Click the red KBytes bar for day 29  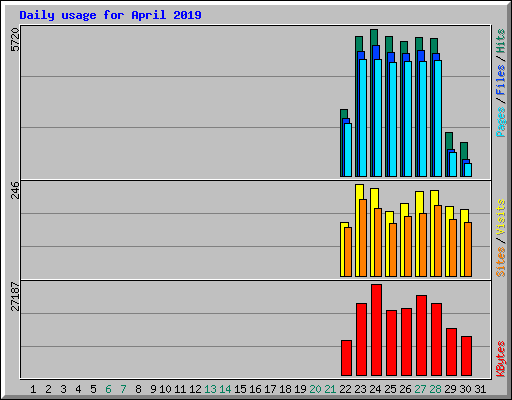click(x=451, y=352)
